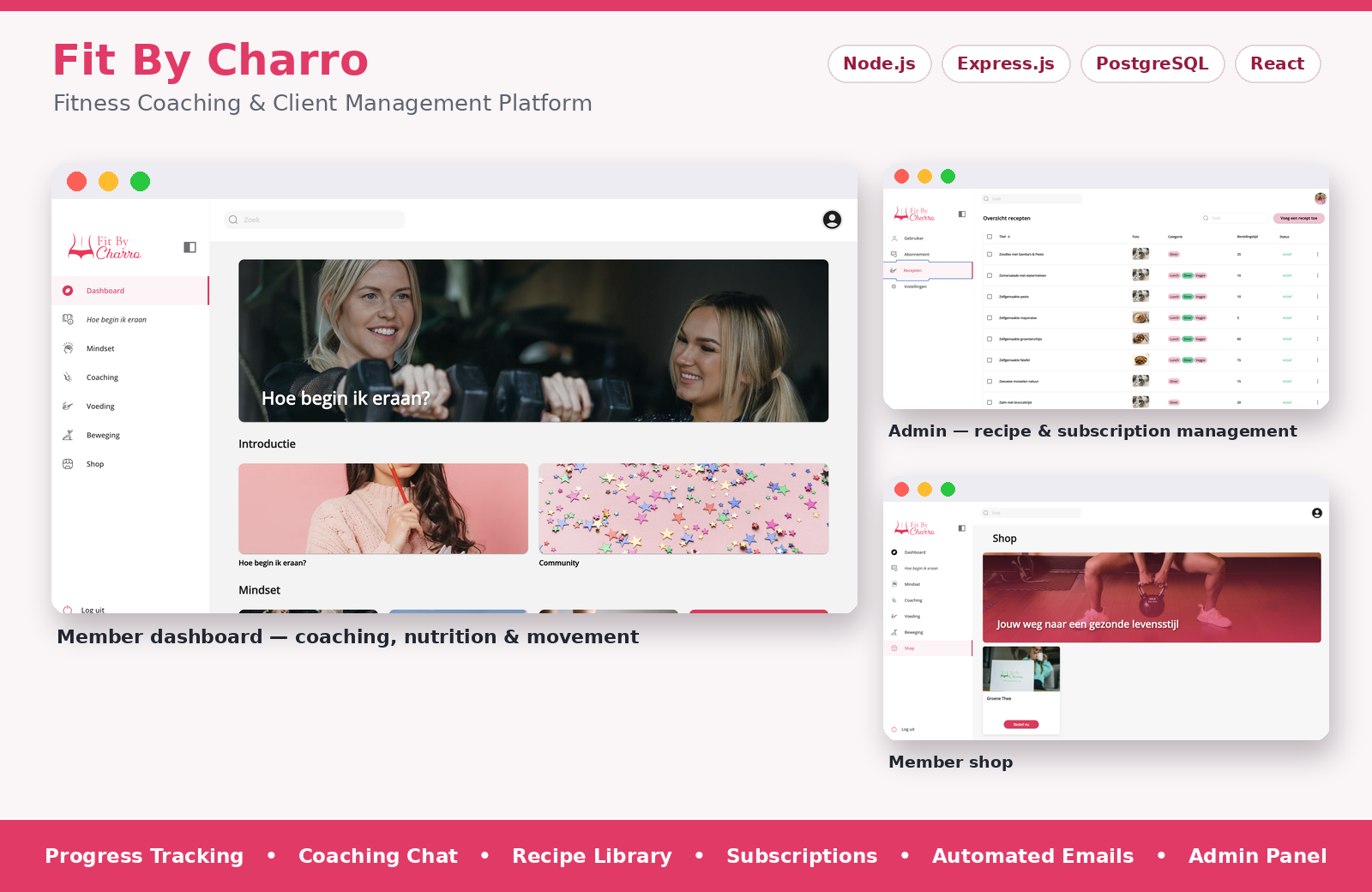
Task: Click the Beweging icon in member shop sidebar
Action: coord(894,632)
